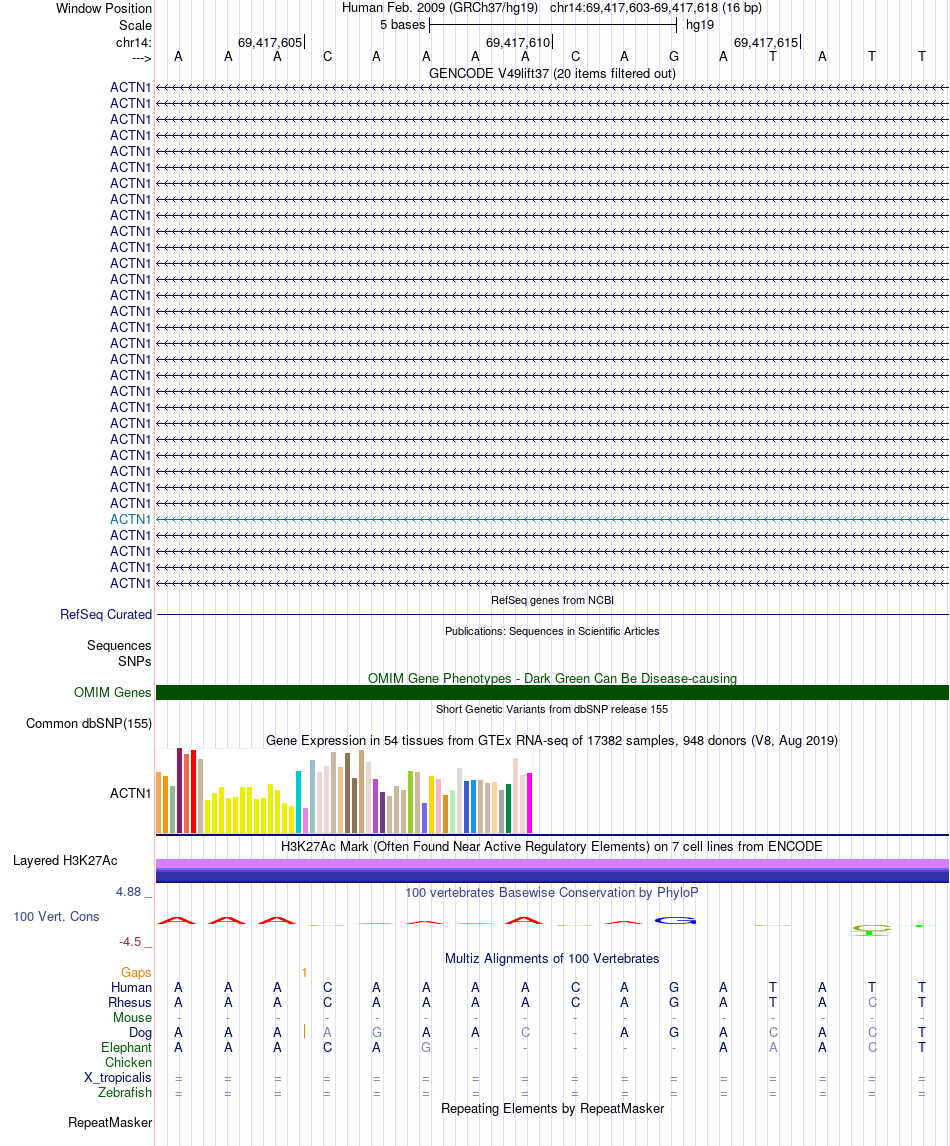
Task: Click the Elephant alignment row label
Action: pyautogui.click(x=126, y=1047)
